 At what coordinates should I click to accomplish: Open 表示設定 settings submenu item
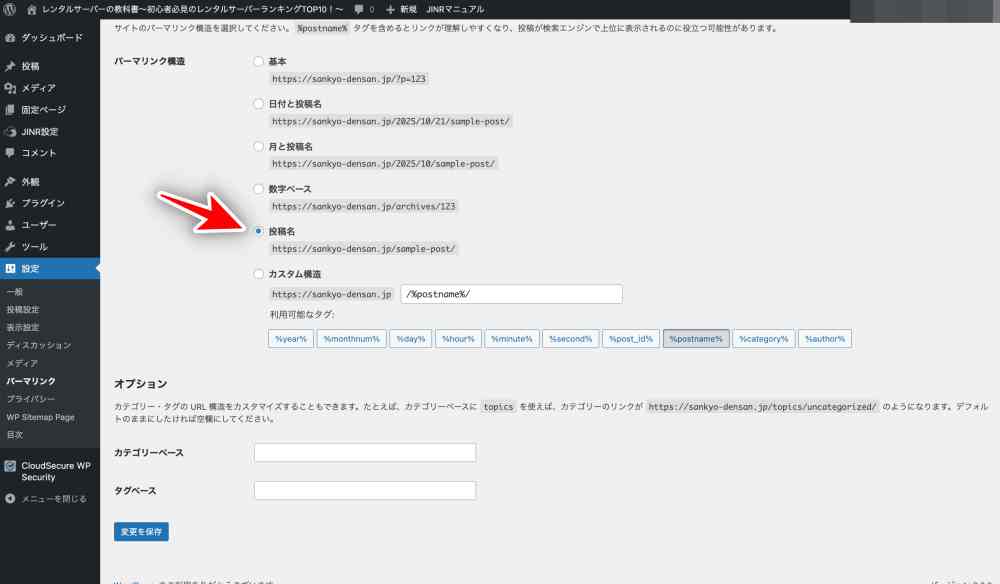point(23,327)
